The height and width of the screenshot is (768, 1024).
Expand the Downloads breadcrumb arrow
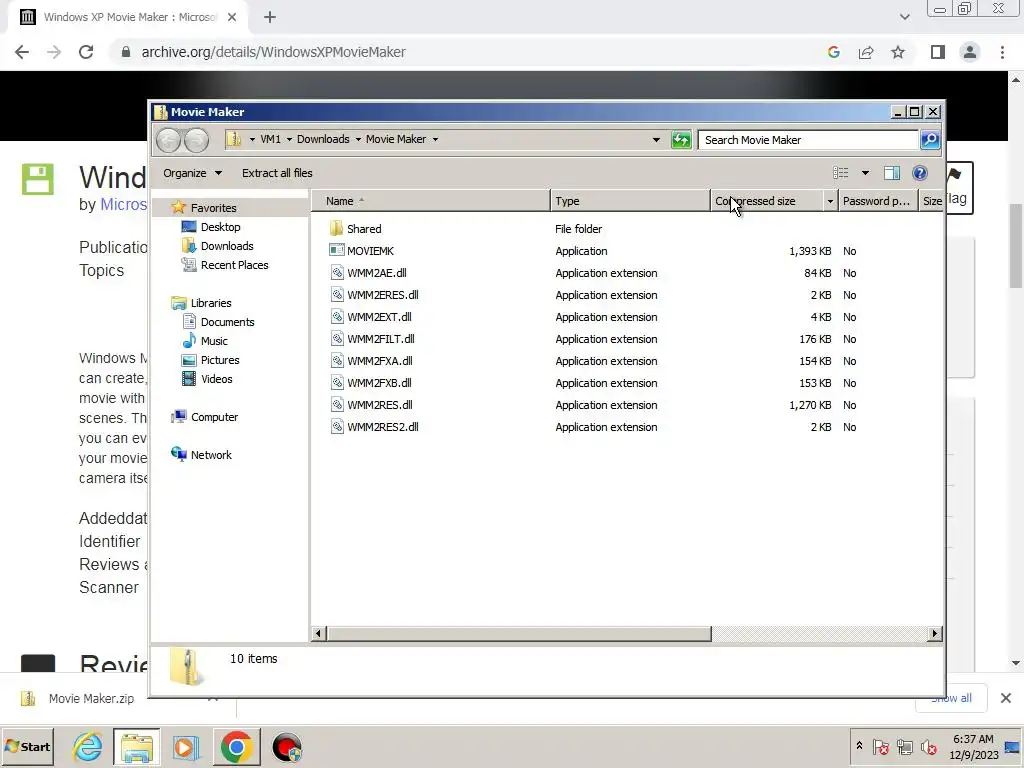pos(358,139)
